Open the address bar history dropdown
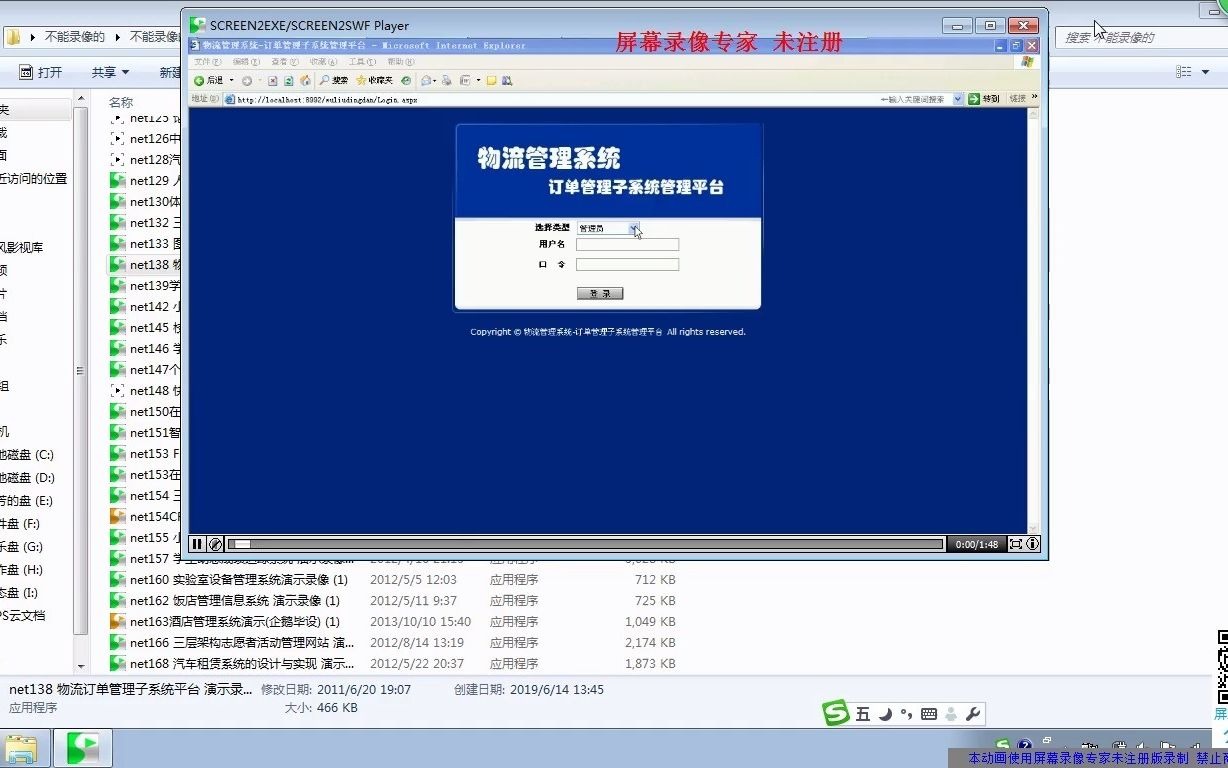This screenshot has width=1228, height=768. (958, 99)
